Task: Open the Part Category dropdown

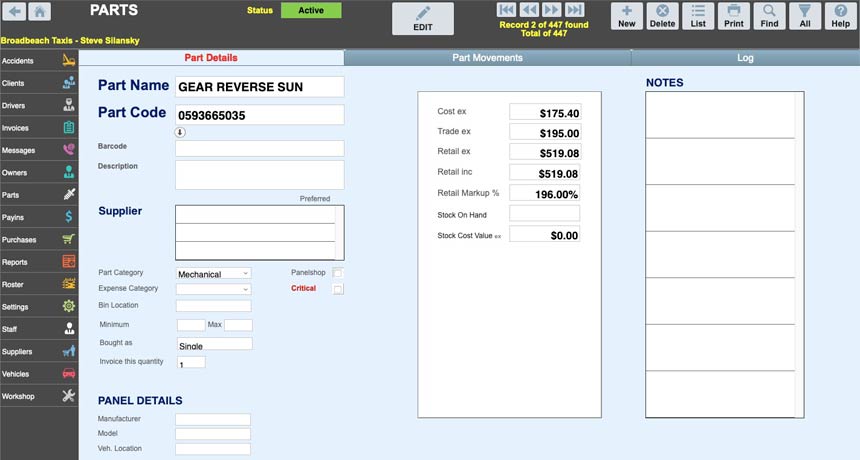Action: click(x=213, y=273)
